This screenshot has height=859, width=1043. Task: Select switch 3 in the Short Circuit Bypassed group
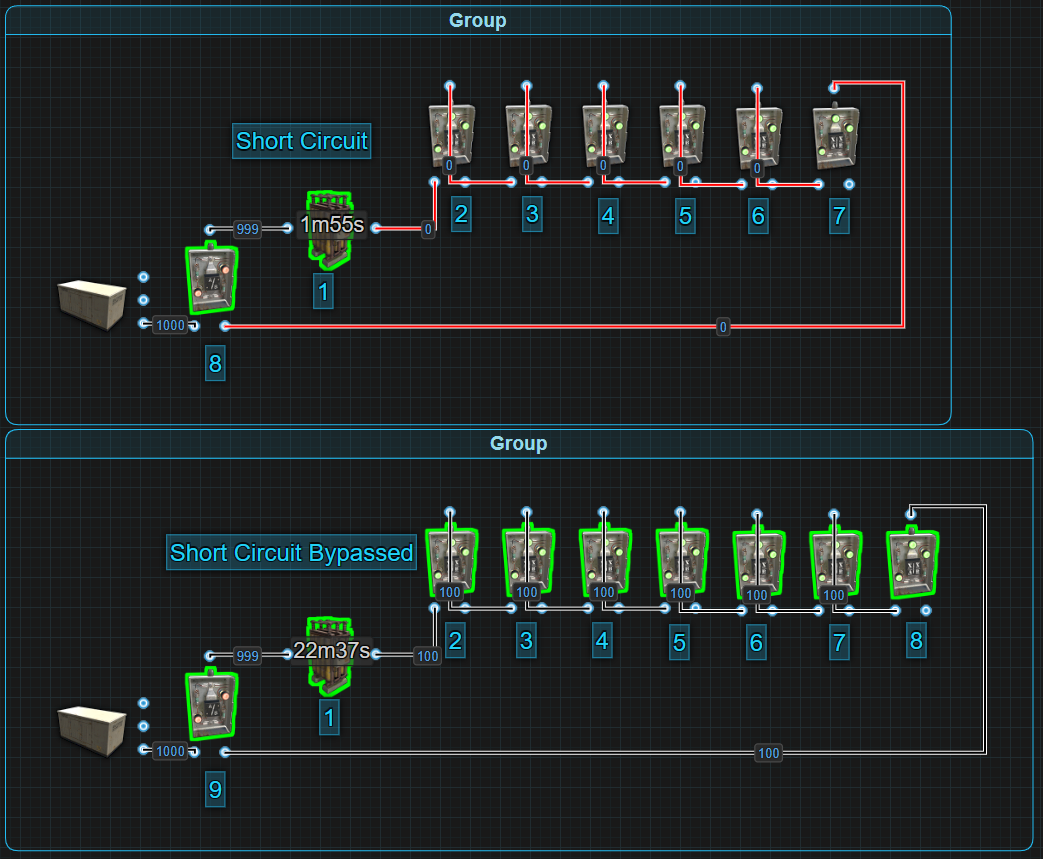click(x=526, y=562)
